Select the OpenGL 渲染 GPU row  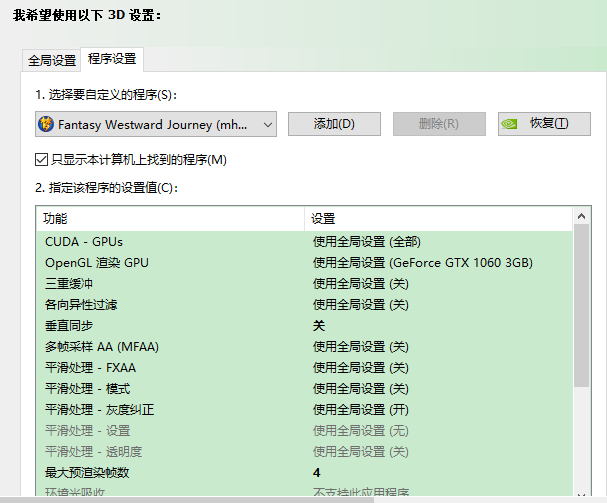(304, 263)
